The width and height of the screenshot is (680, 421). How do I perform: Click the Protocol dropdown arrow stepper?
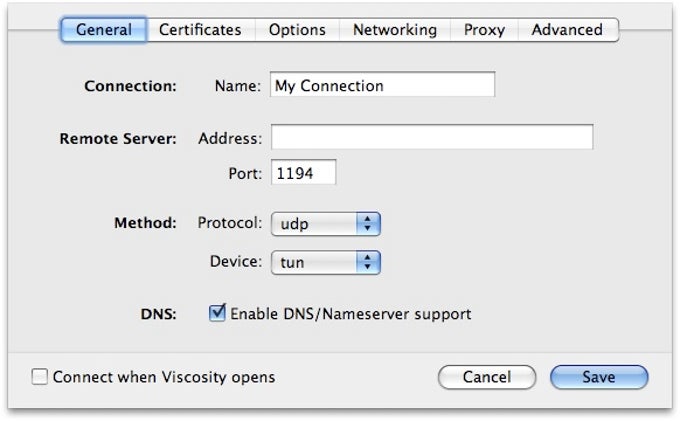click(x=369, y=223)
